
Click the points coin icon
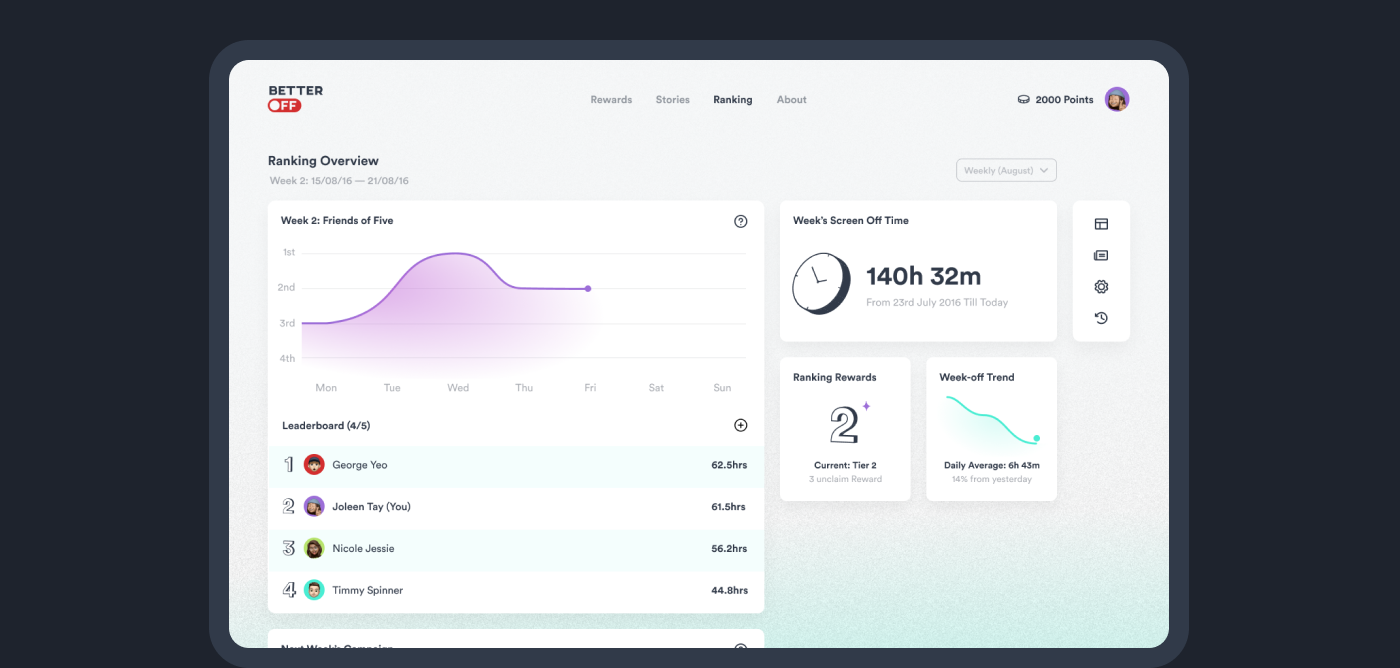pos(1024,100)
